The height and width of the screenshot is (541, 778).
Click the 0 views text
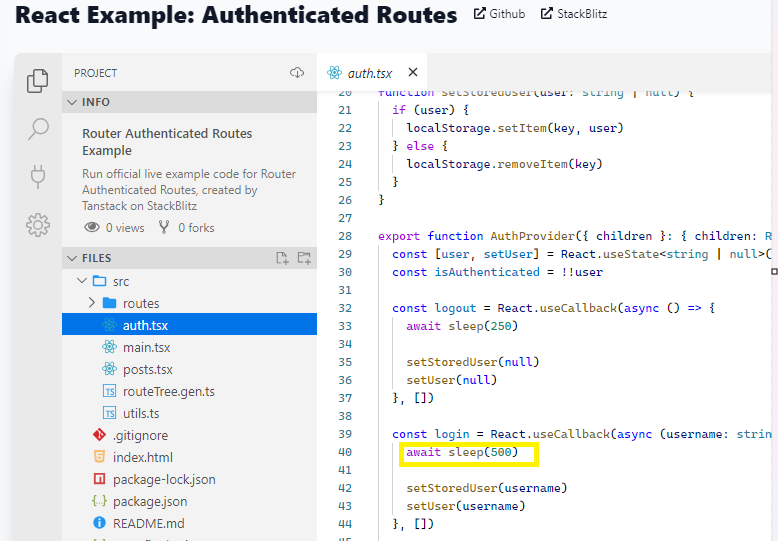(125, 228)
